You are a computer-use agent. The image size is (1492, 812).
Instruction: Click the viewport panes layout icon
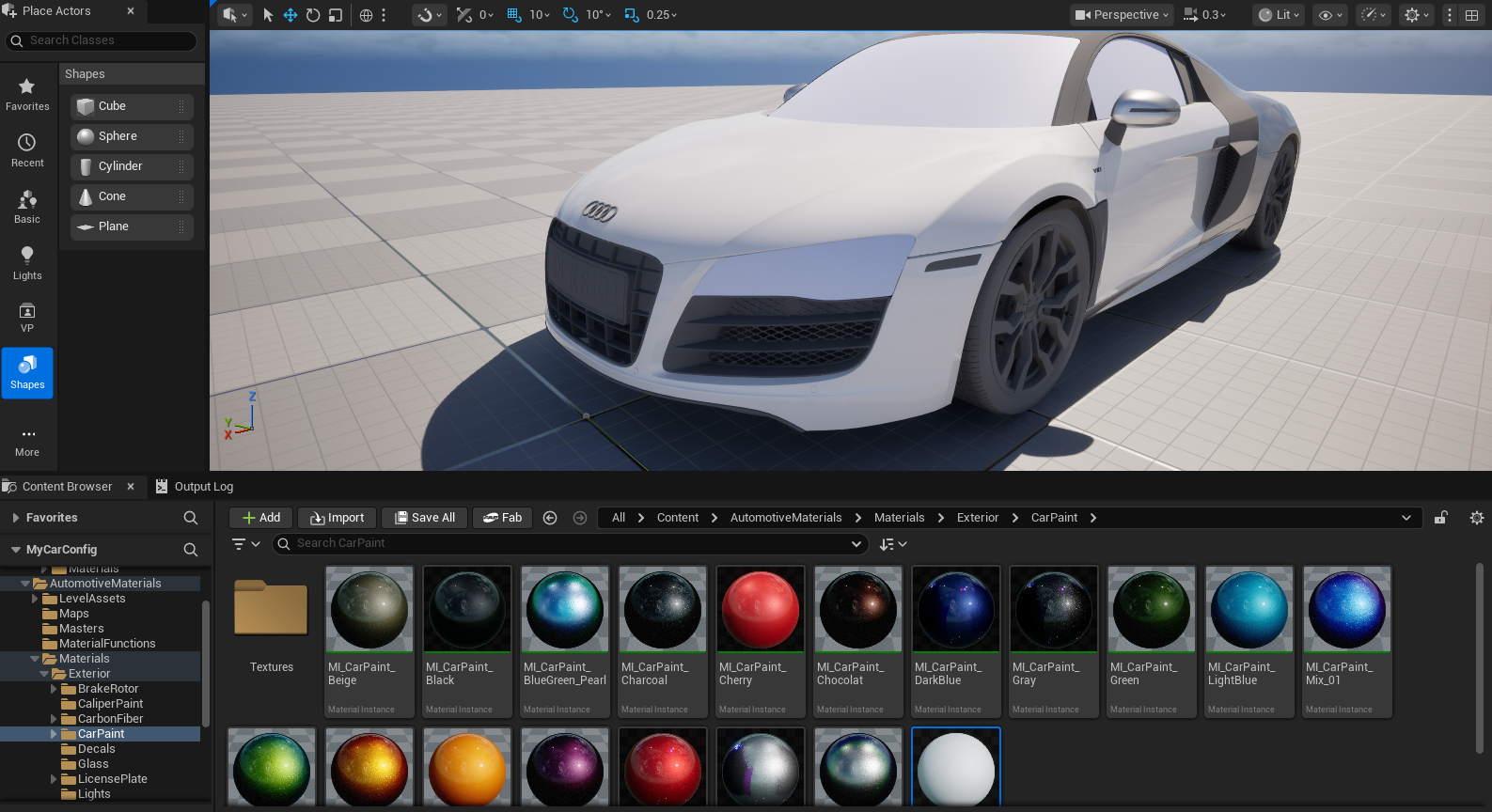point(1472,15)
